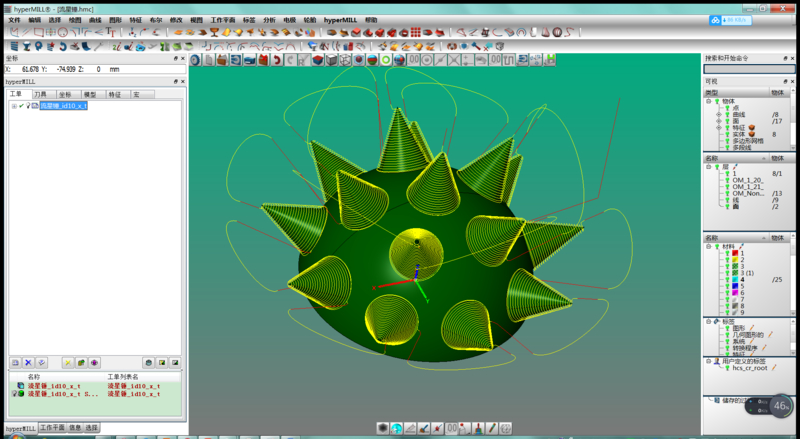Select the 流星锤_id10_x_t S... job row
The height and width of the screenshot is (439, 800).
pyautogui.click(x=94, y=394)
